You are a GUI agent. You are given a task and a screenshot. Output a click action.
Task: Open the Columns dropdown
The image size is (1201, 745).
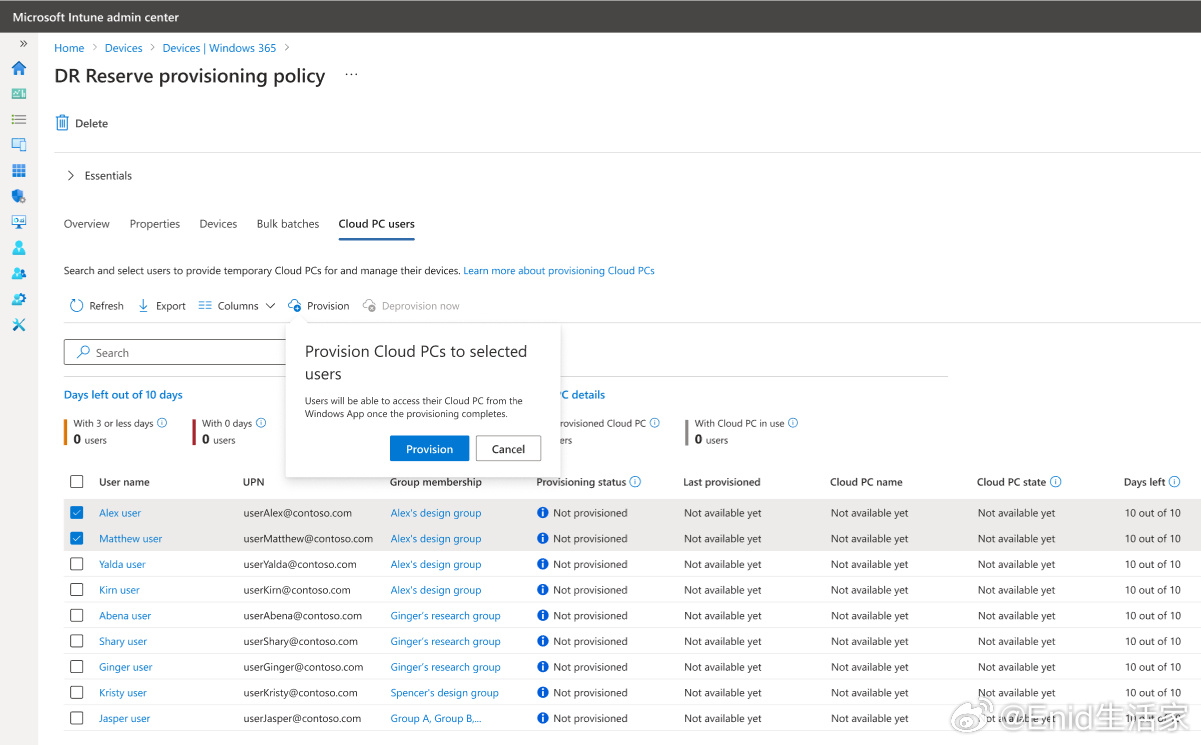237,306
